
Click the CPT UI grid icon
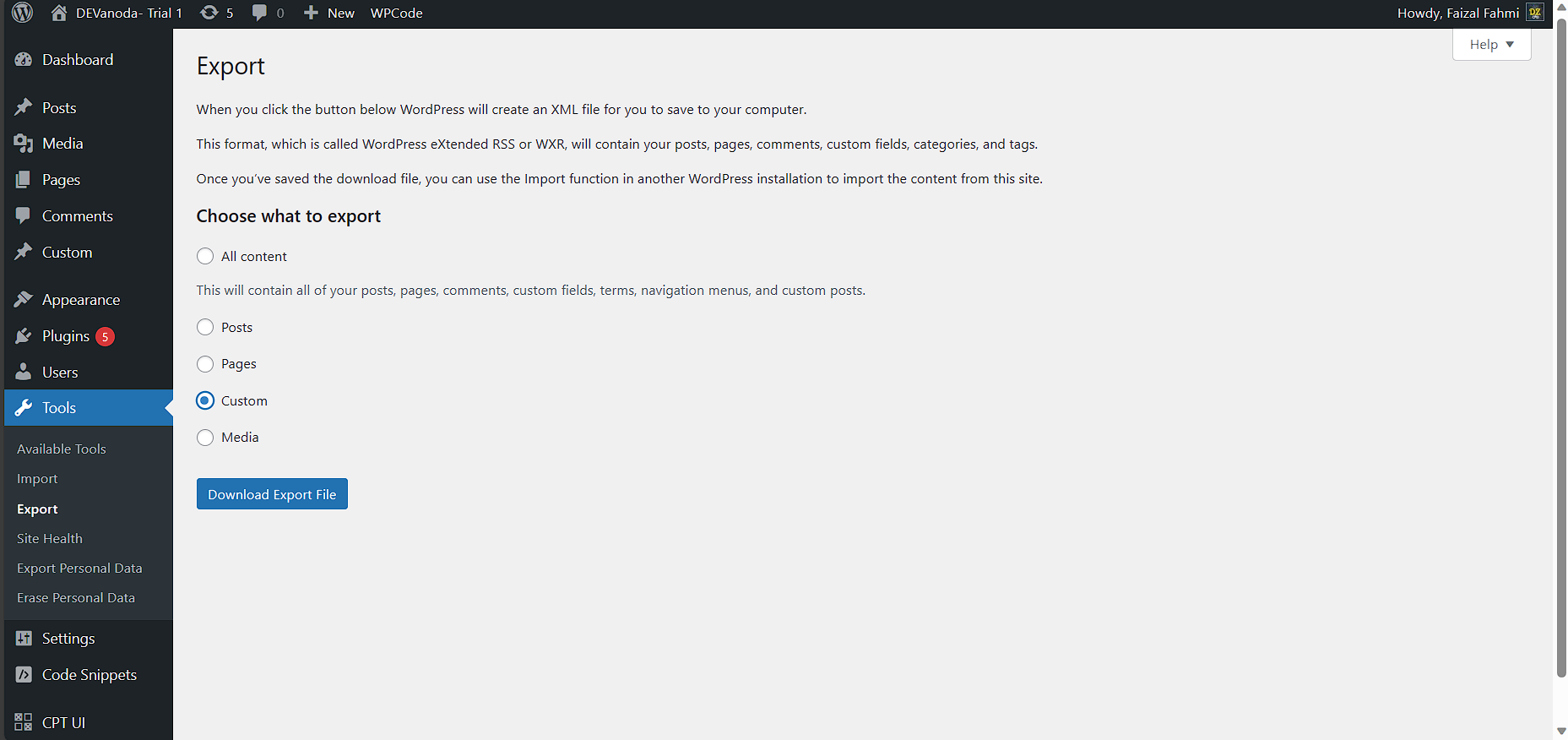[x=24, y=722]
